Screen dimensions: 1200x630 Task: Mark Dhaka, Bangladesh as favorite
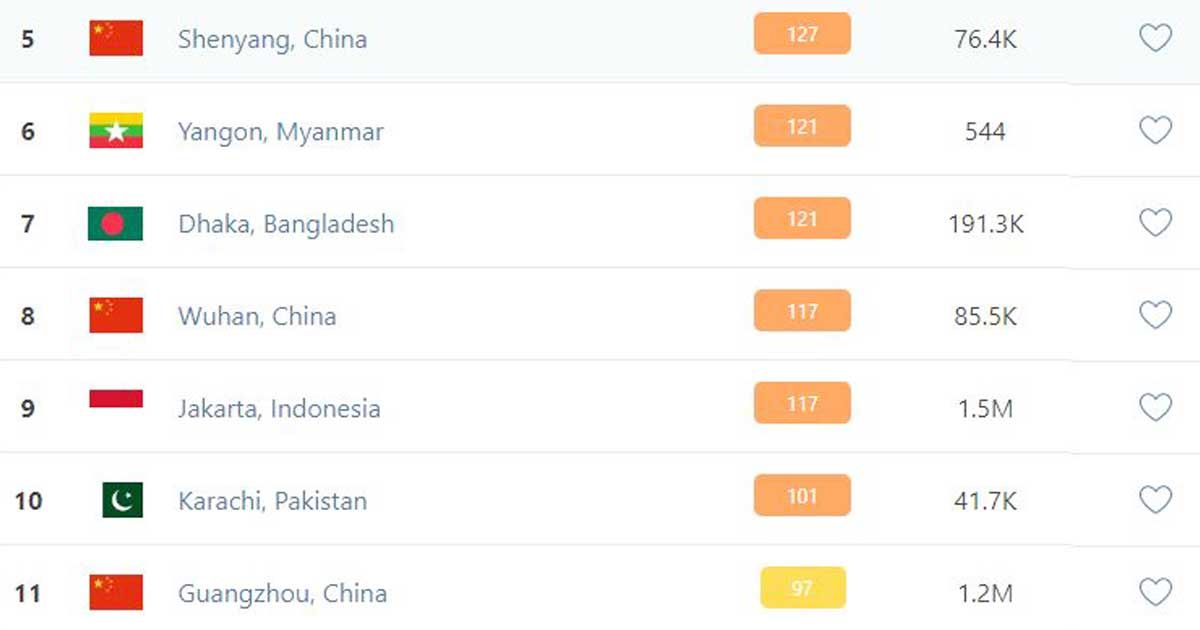(x=1155, y=223)
